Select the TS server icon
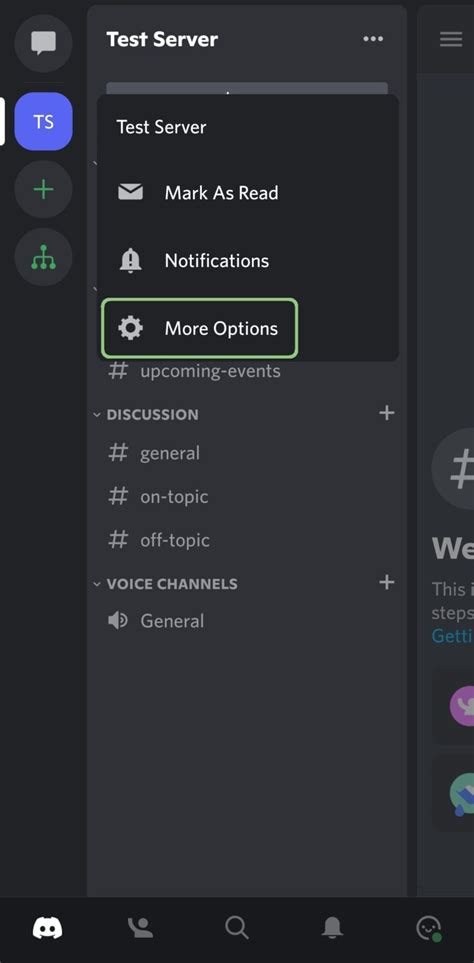The width and height of the screenshot is (474, 963). click(44, 122)
